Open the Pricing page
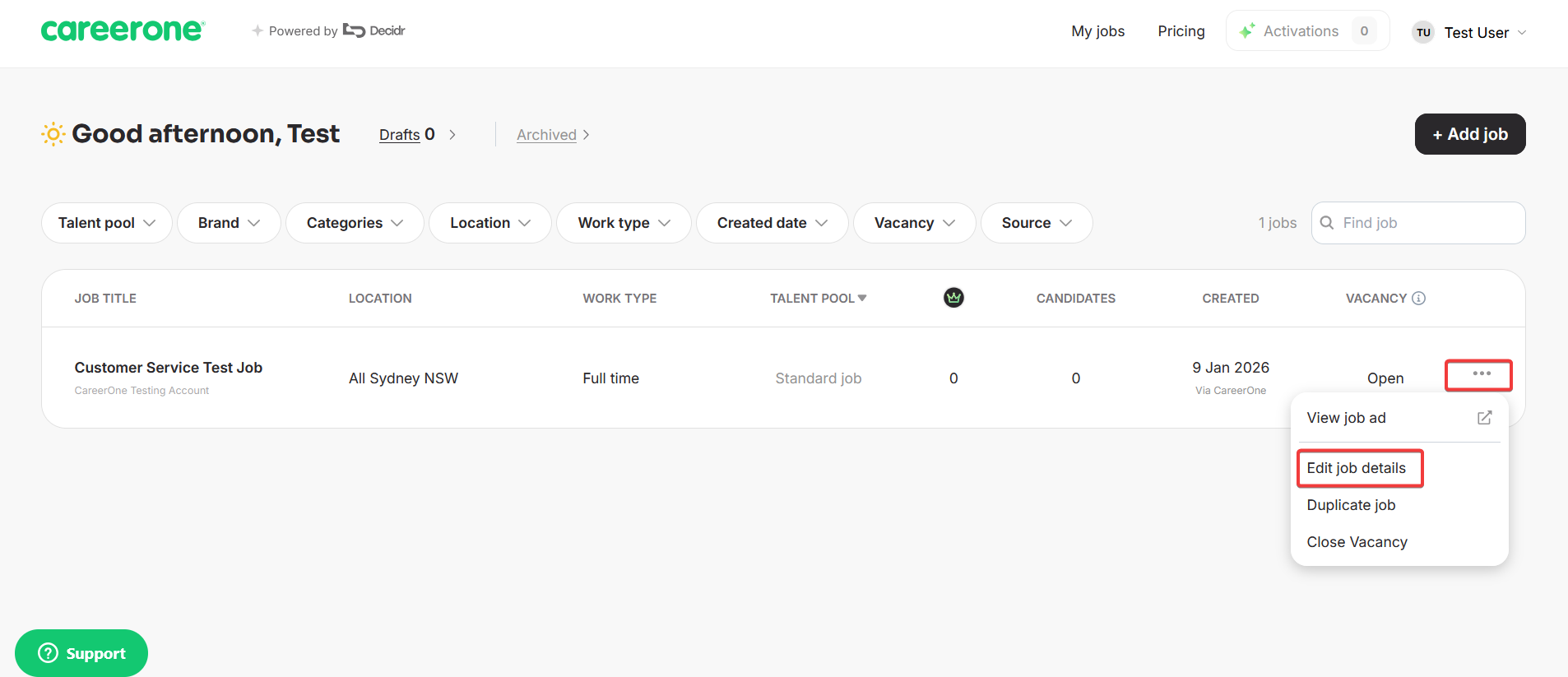 1181,31
